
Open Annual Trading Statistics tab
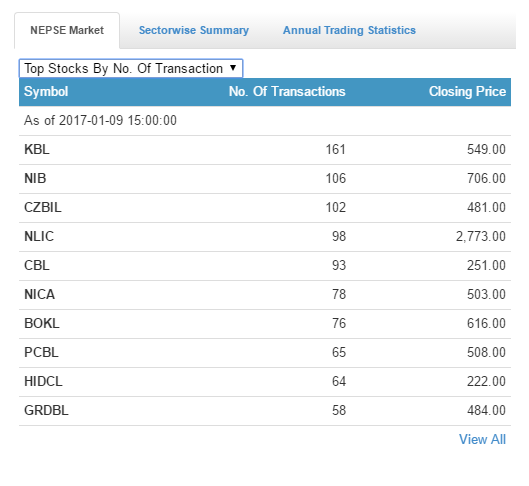coord(349,30)
